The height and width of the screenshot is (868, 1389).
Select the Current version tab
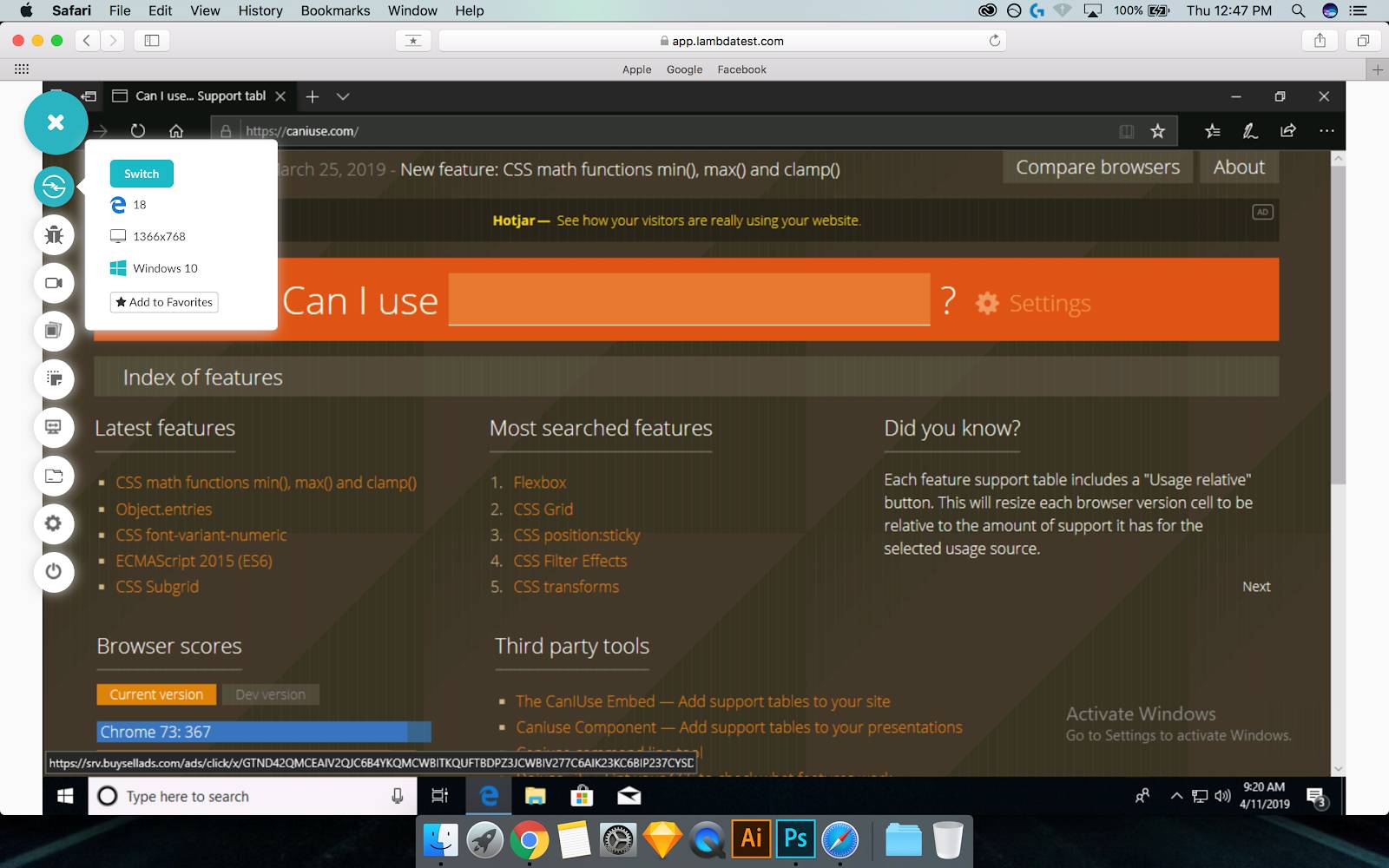tap(156, 694)
